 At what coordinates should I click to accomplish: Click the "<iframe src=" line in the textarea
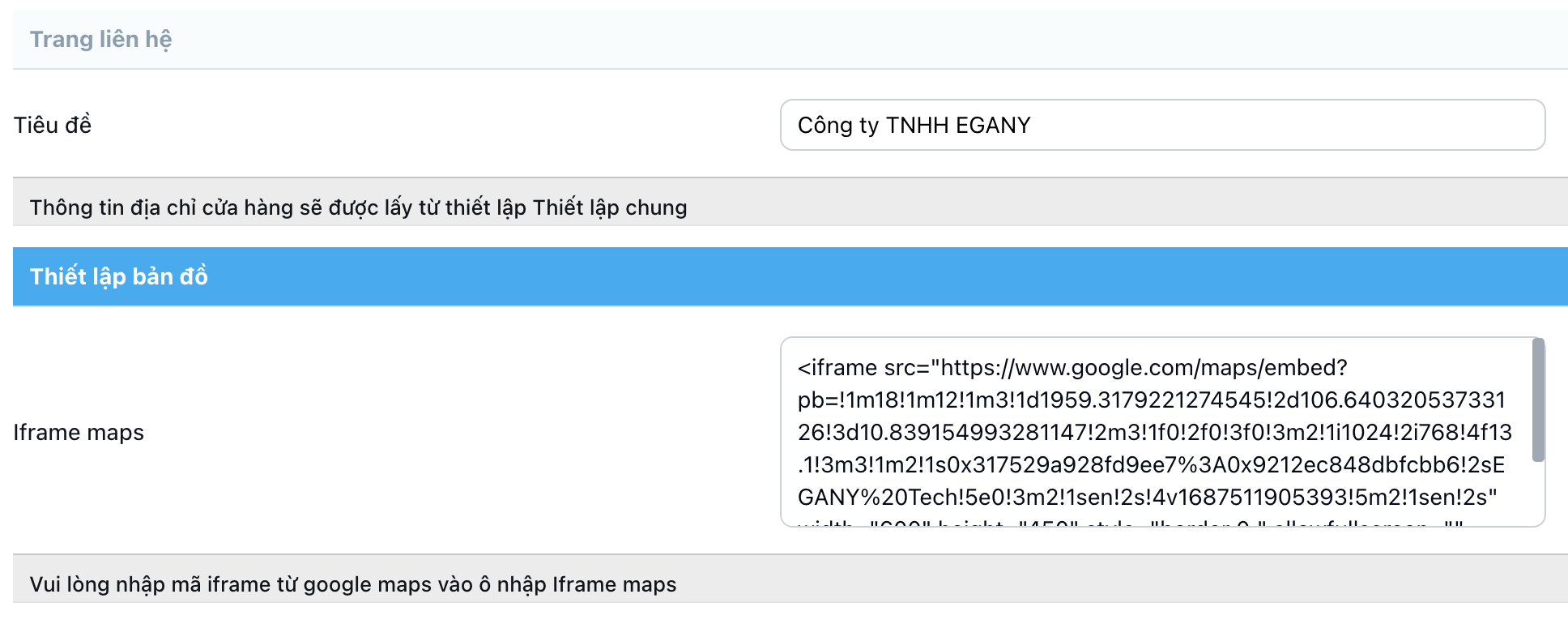click(x=863, y=368)
